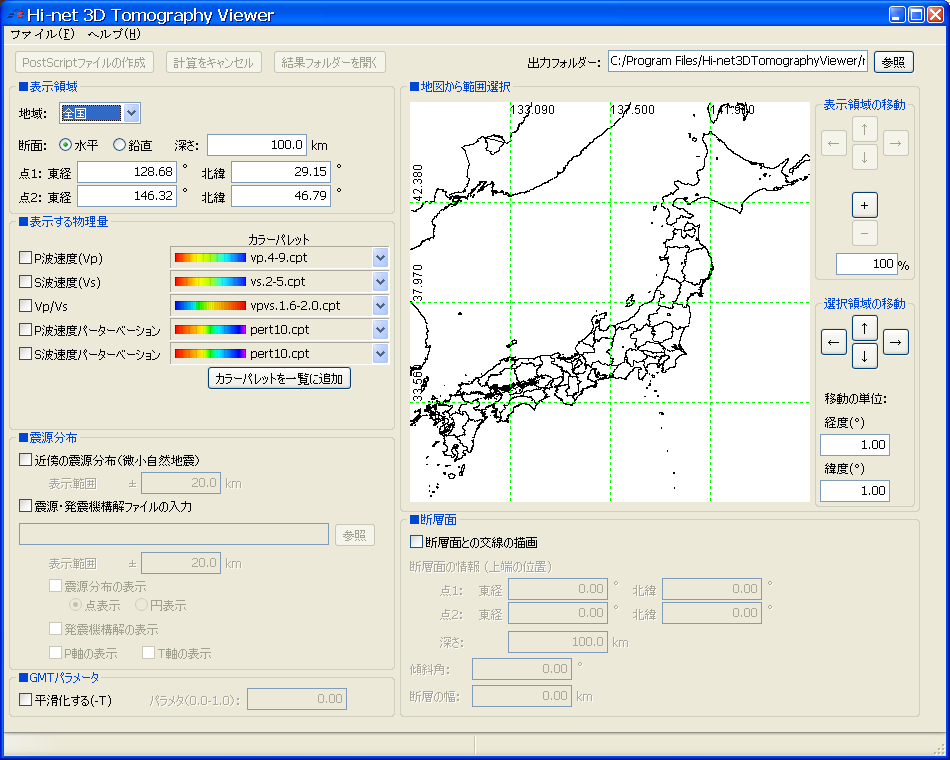Viewport: 950px width, 760px height.
Task: Check S波速度(Vs) checkbox
Action: click(25, 282)
